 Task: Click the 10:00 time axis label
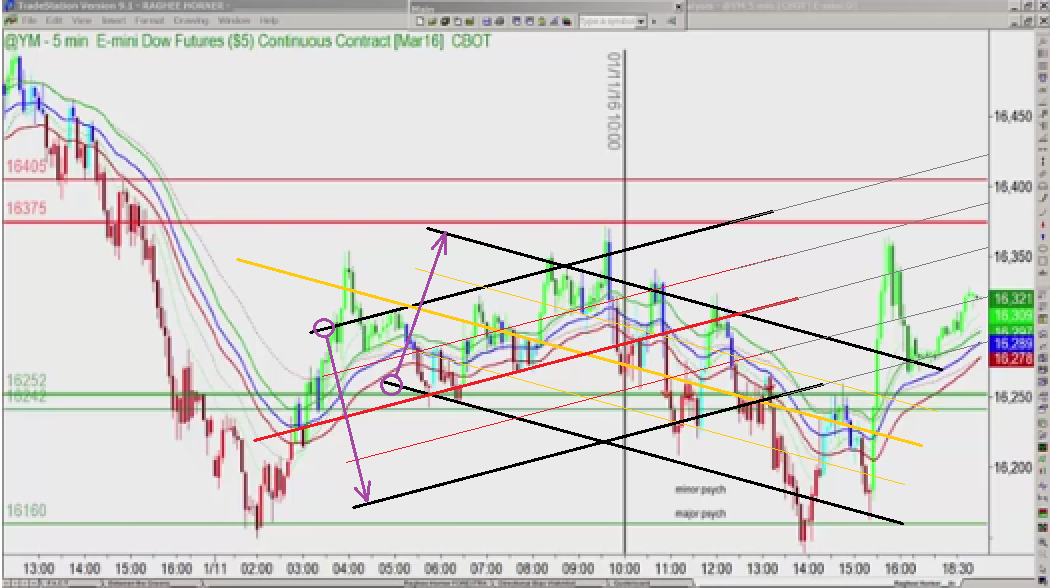coord(624,569)
